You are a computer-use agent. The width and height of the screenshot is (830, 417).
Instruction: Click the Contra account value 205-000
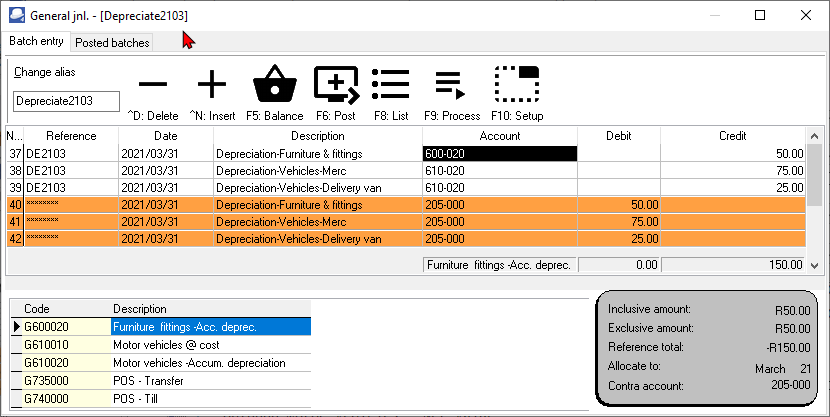[x=790, y=385]
